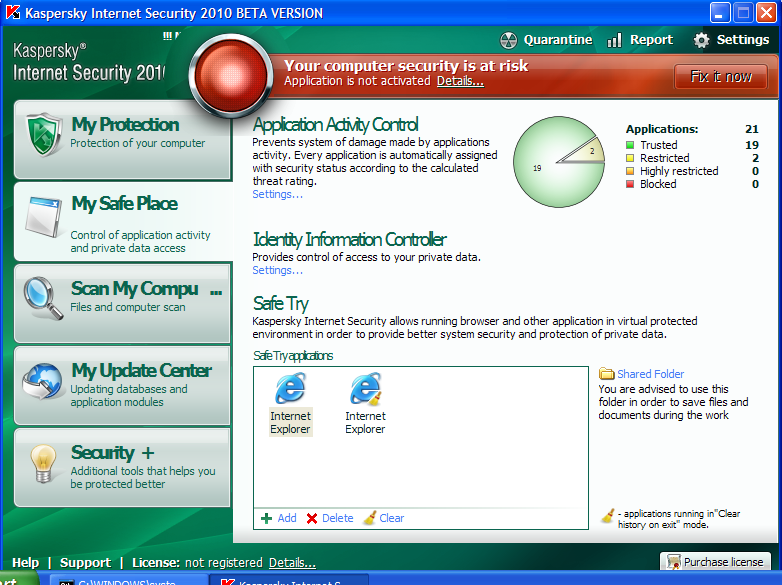The height and width of the screenshot is (585, 782).
Task: Add a Safe Try application
Action: tap(279, 518)
